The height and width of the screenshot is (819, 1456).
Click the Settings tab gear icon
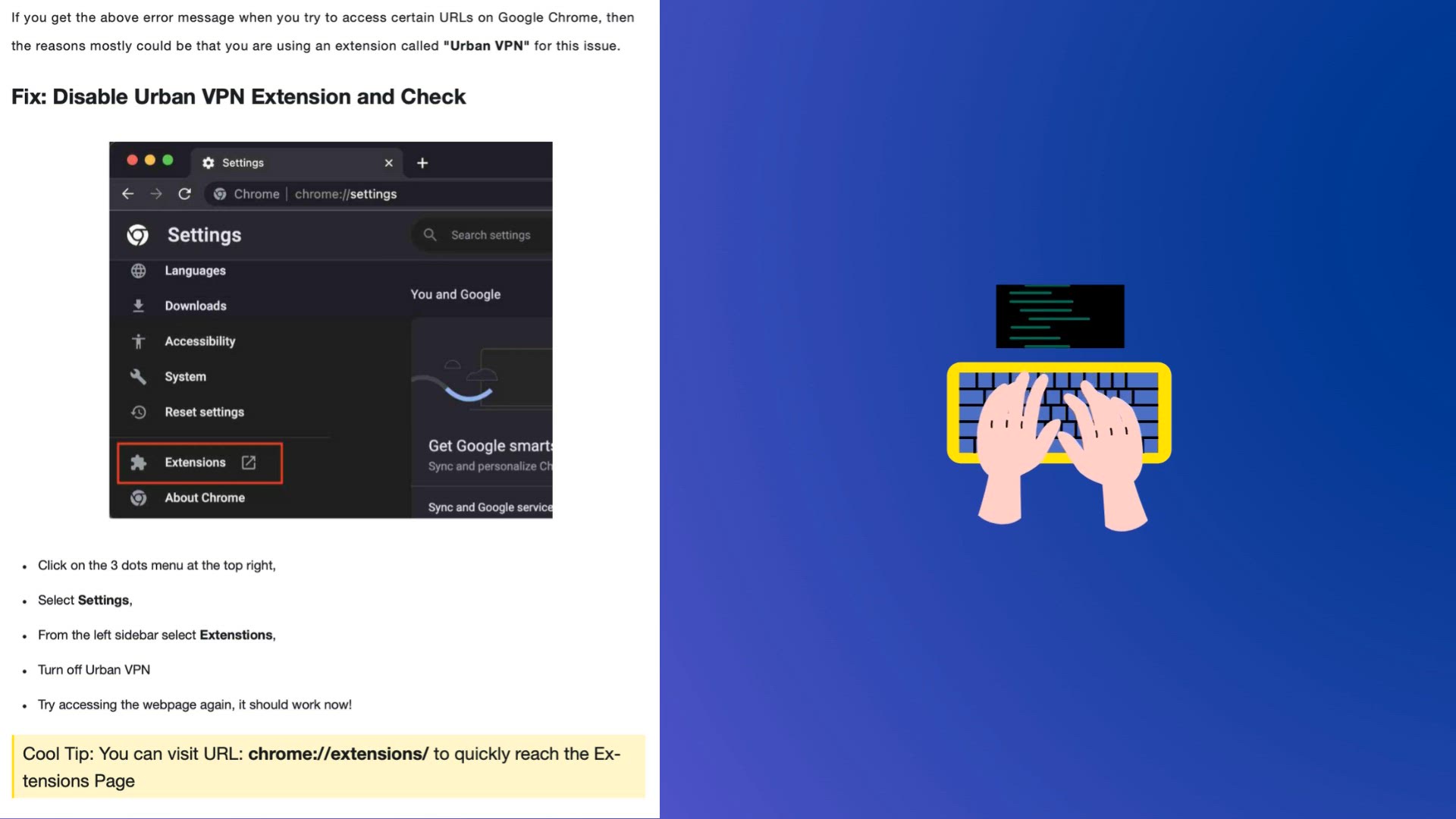(209, 163)
